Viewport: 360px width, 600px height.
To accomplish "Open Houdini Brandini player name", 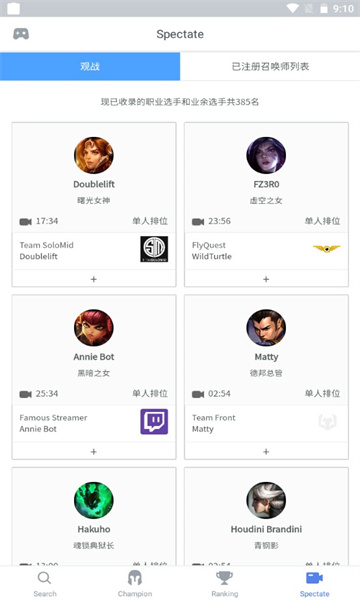I will [266, 529].
